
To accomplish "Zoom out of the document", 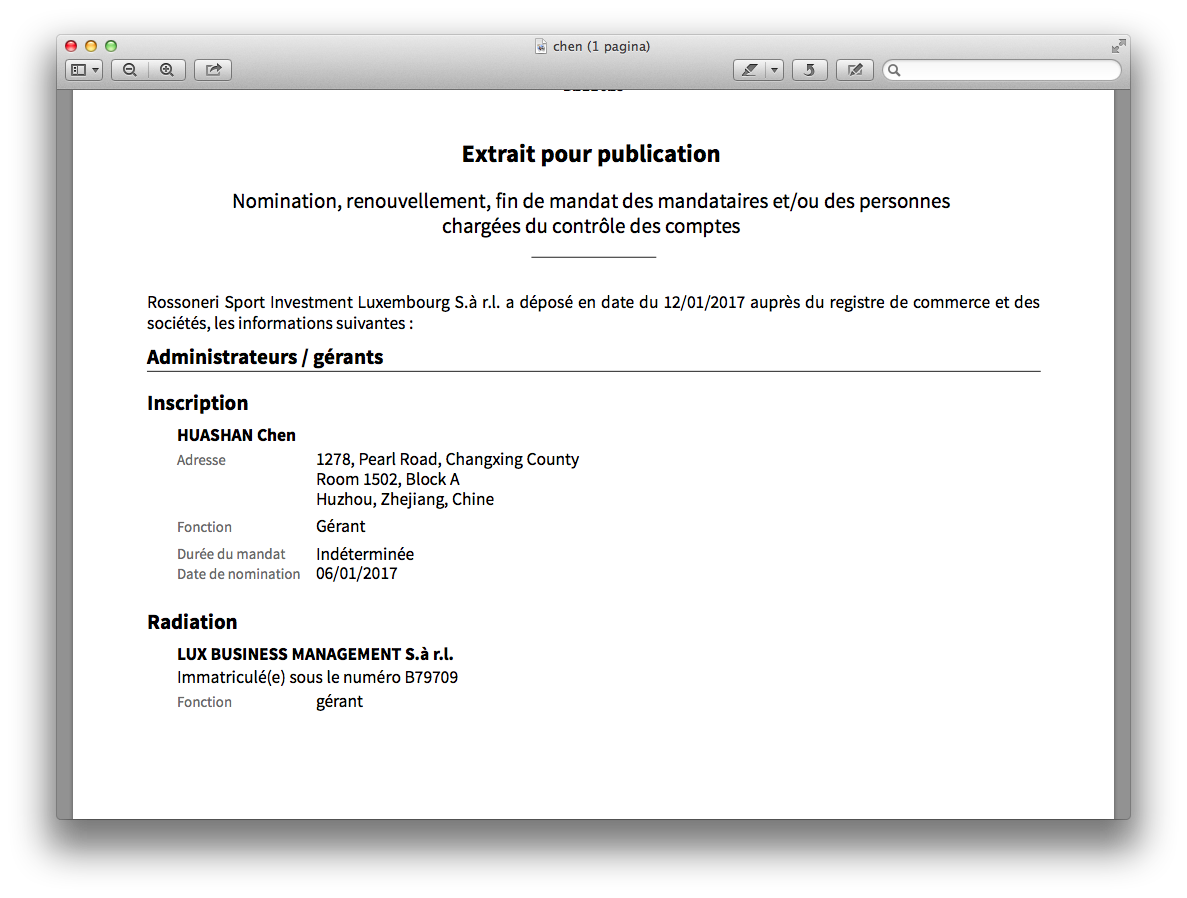I will pyautogui.click(x=130, y=70).
